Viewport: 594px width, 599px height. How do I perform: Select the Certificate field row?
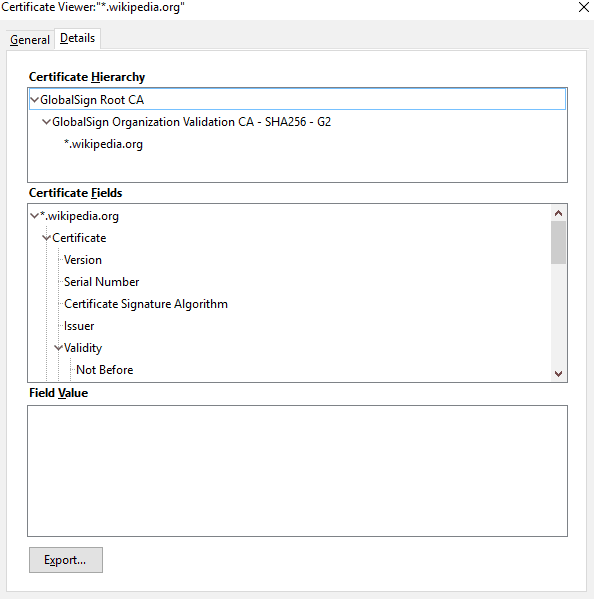click(79, 238)
